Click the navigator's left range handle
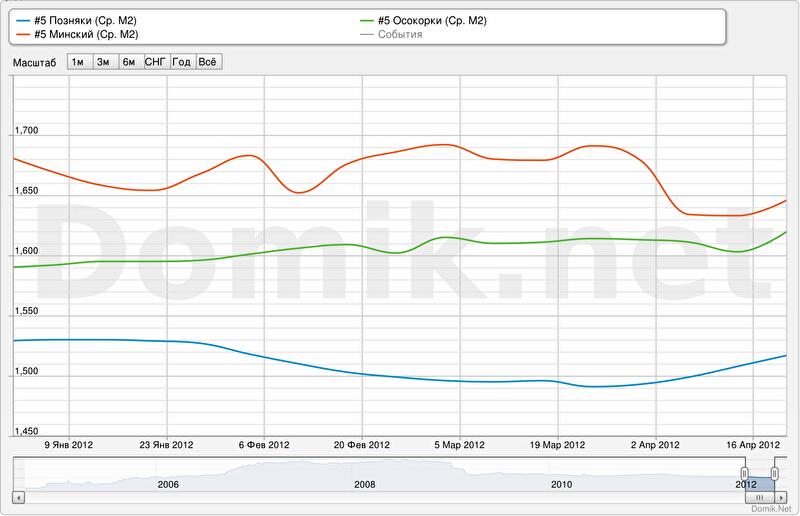Viewport: 800px width, 516px height. [x=744, y=473]
